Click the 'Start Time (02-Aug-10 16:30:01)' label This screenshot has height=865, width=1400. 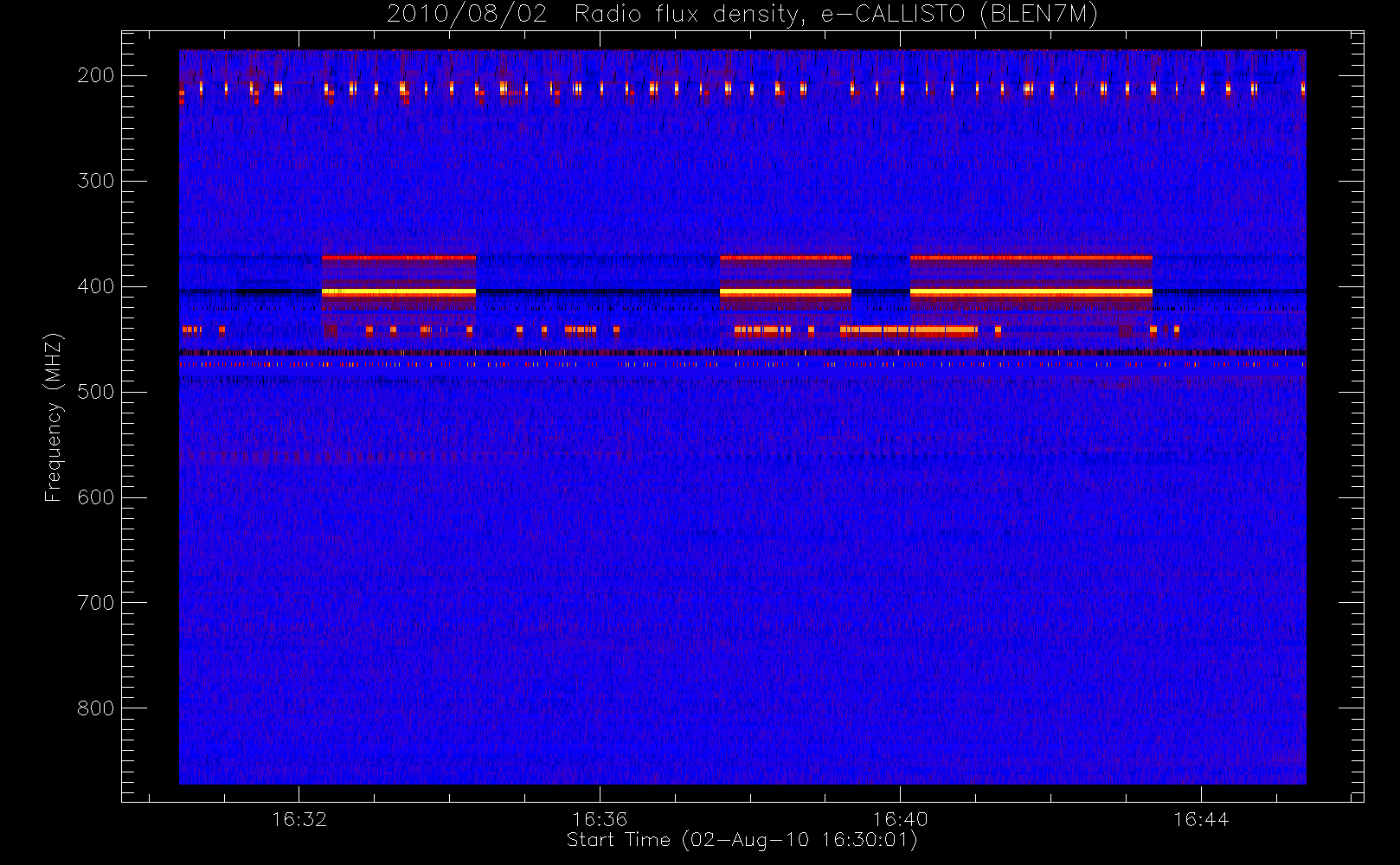point(742,840)
